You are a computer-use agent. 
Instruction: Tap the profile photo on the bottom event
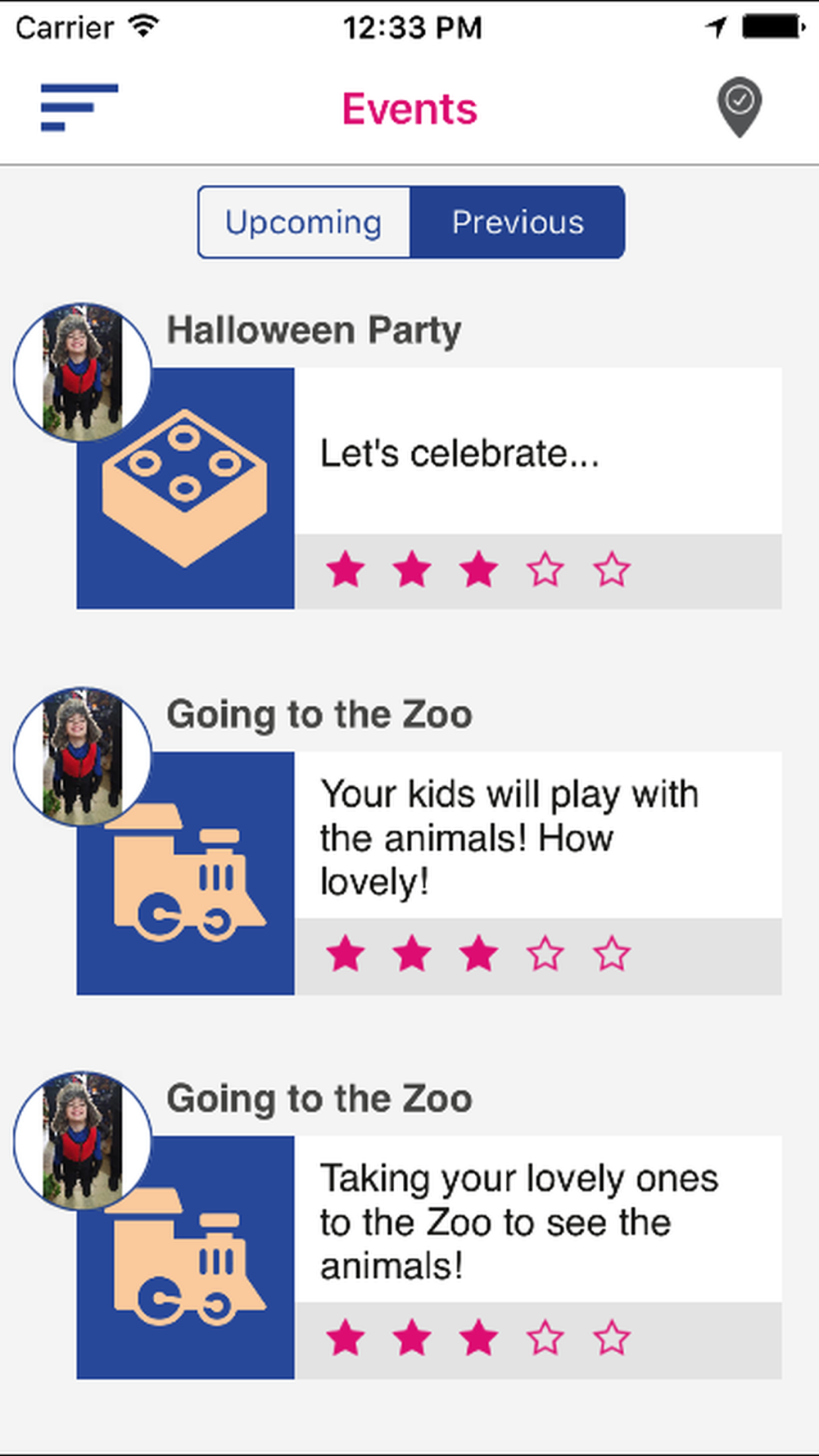83,1141
